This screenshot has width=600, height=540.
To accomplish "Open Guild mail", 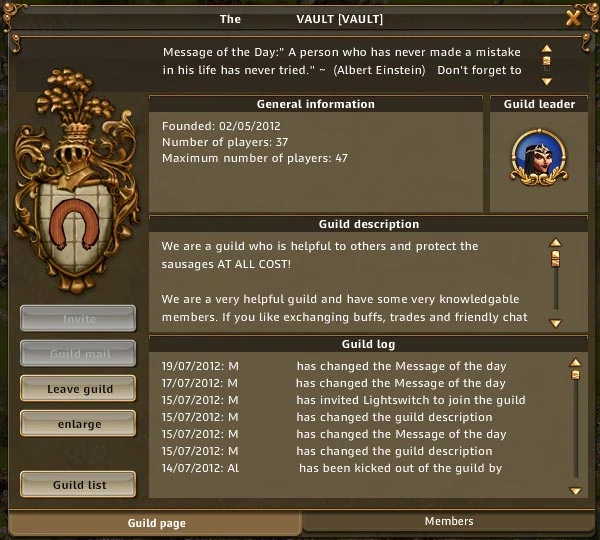I will coord(78,353).
